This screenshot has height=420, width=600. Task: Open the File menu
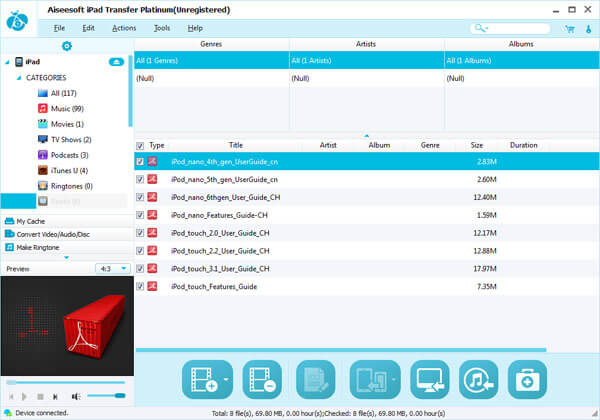tap(59, 28)
